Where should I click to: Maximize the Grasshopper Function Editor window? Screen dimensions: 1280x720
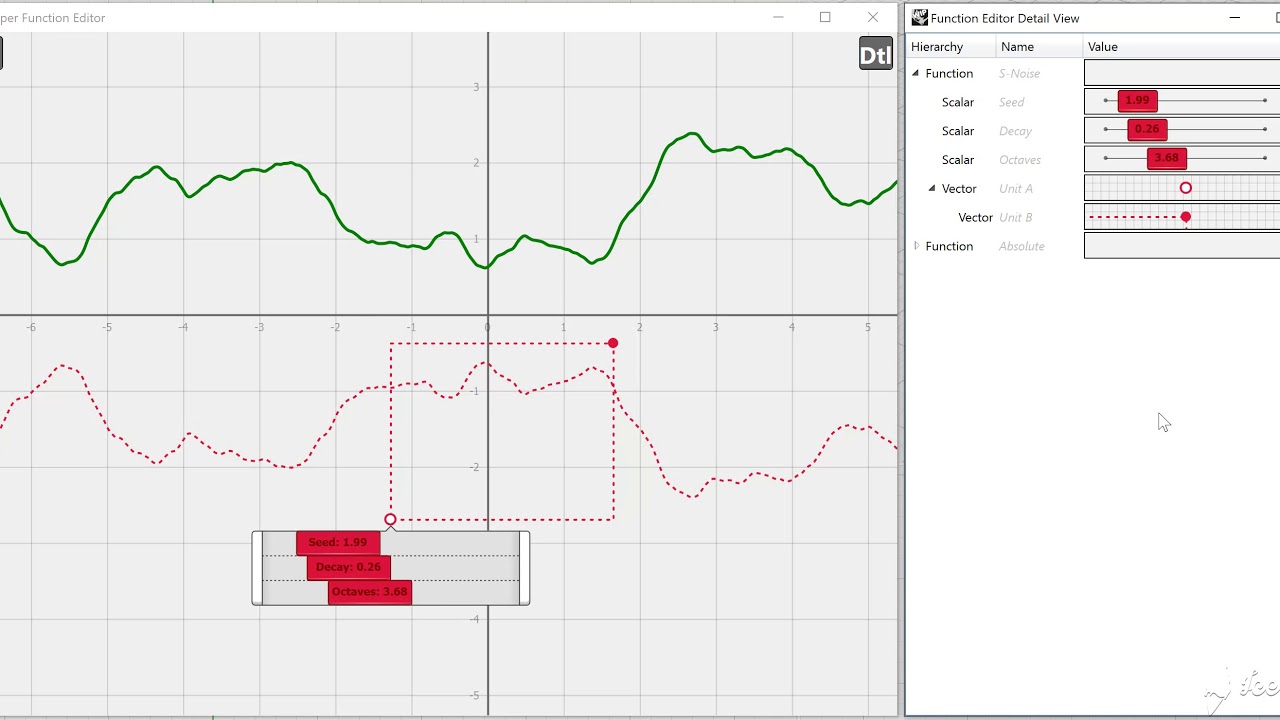click(825, 17)
